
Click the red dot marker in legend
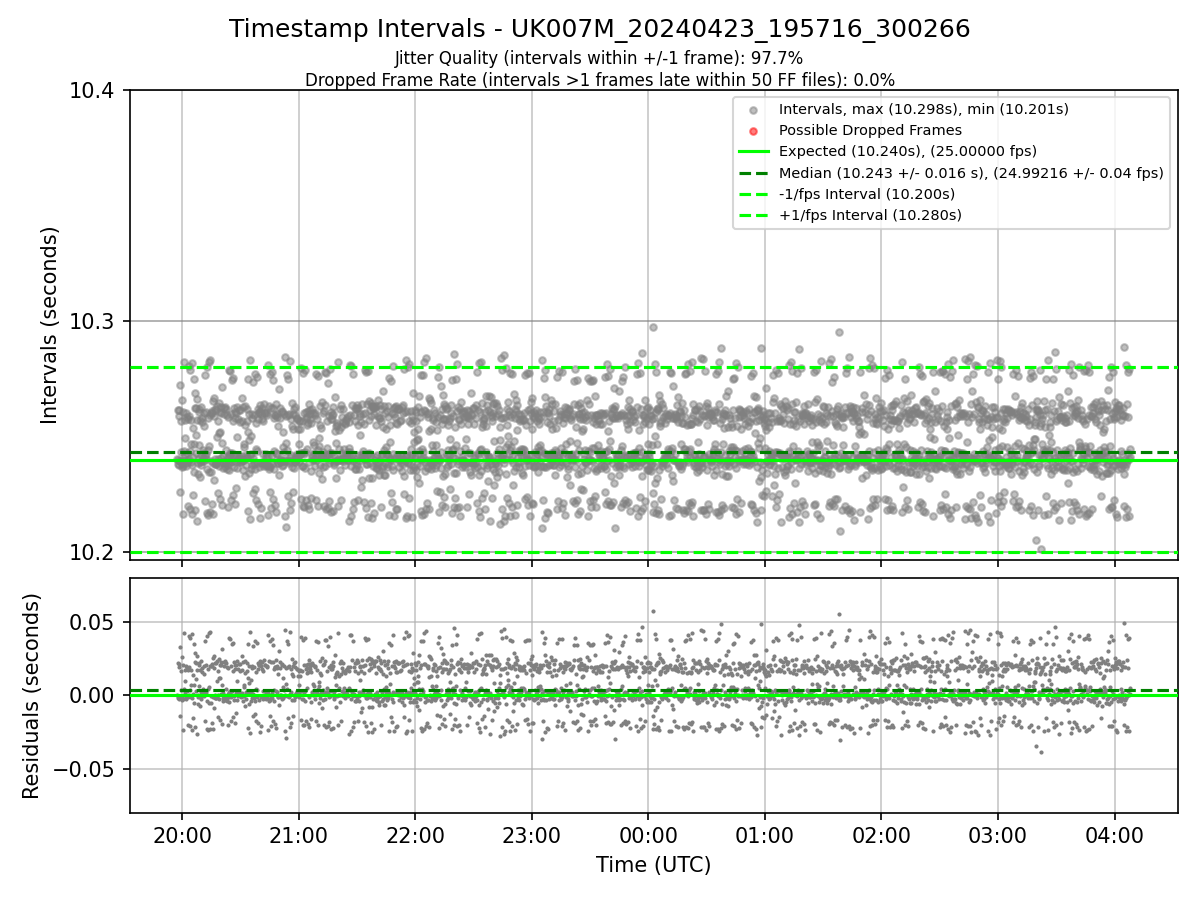[754, 131]
